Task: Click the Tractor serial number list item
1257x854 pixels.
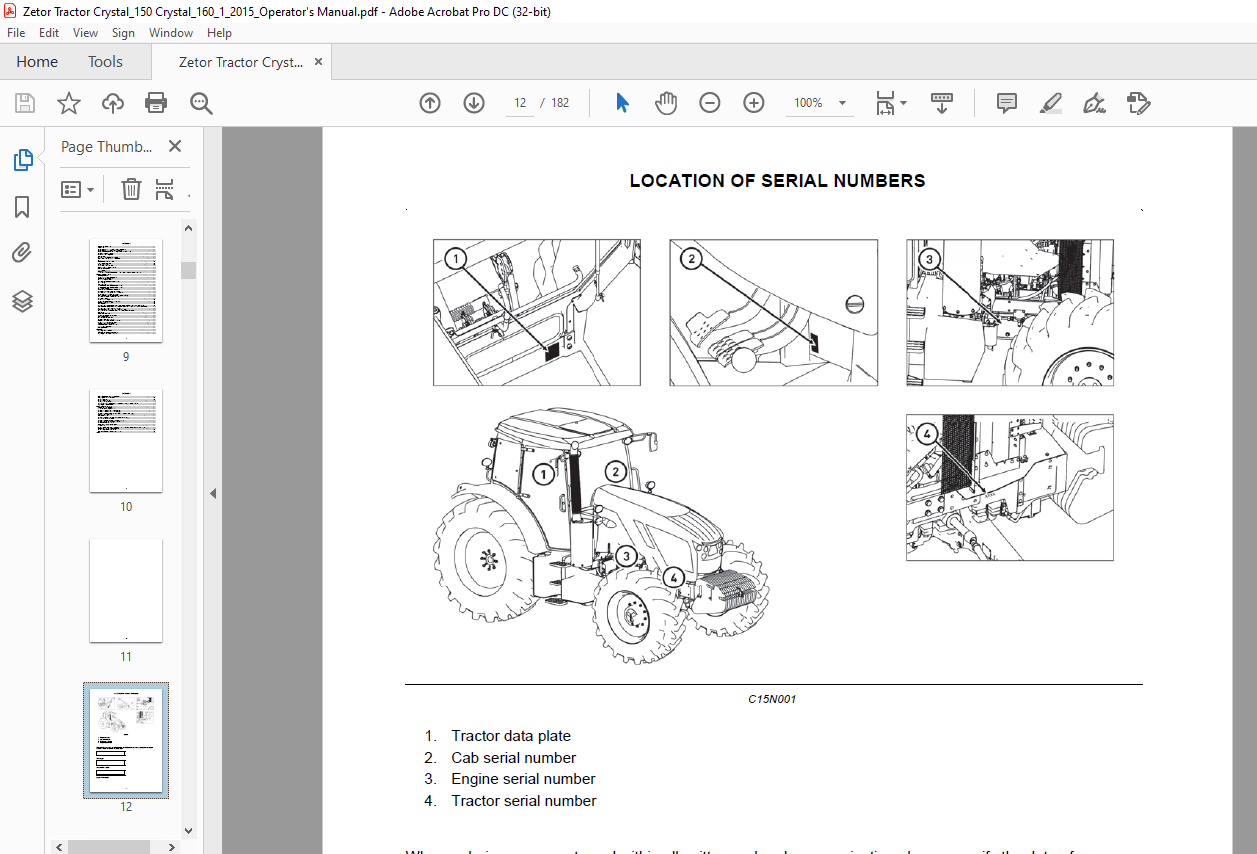Action: (524, 801)
